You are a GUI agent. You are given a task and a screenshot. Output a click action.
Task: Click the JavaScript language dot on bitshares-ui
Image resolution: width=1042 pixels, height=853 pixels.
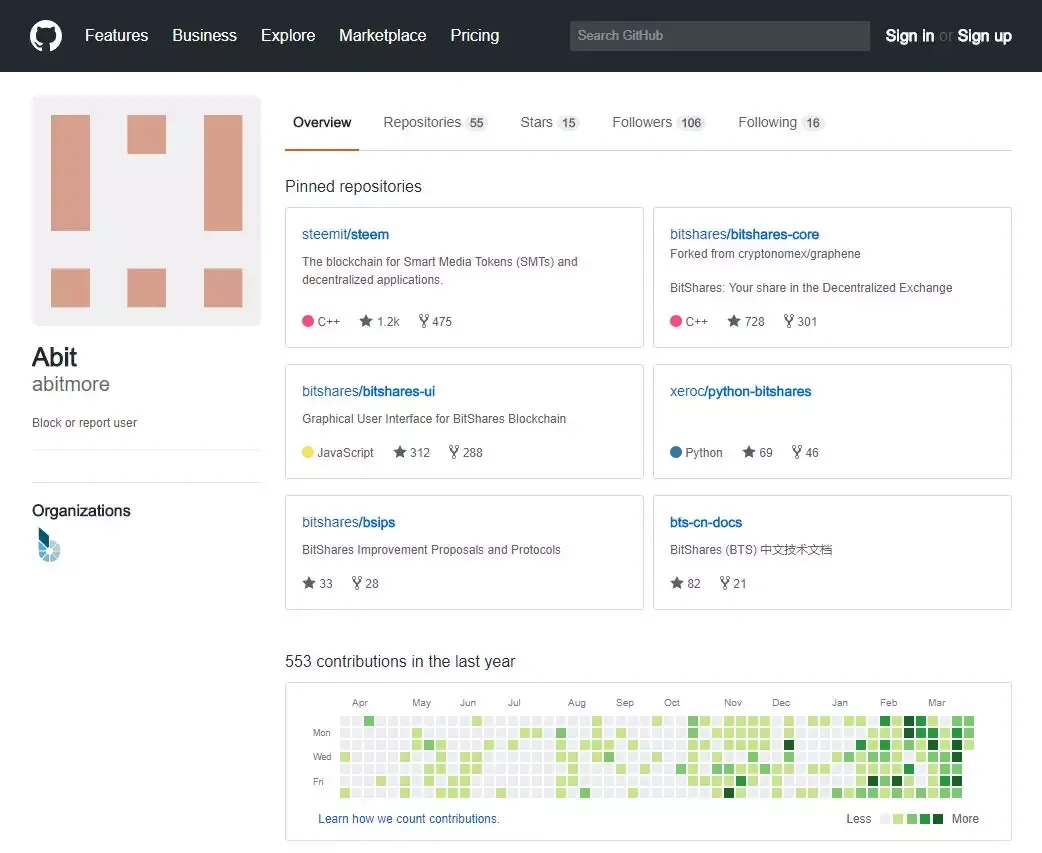(308, 452)
